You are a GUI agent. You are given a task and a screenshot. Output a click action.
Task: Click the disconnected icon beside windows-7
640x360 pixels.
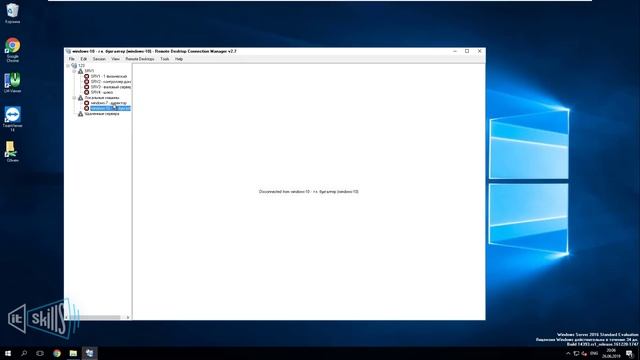coord(87,103)
